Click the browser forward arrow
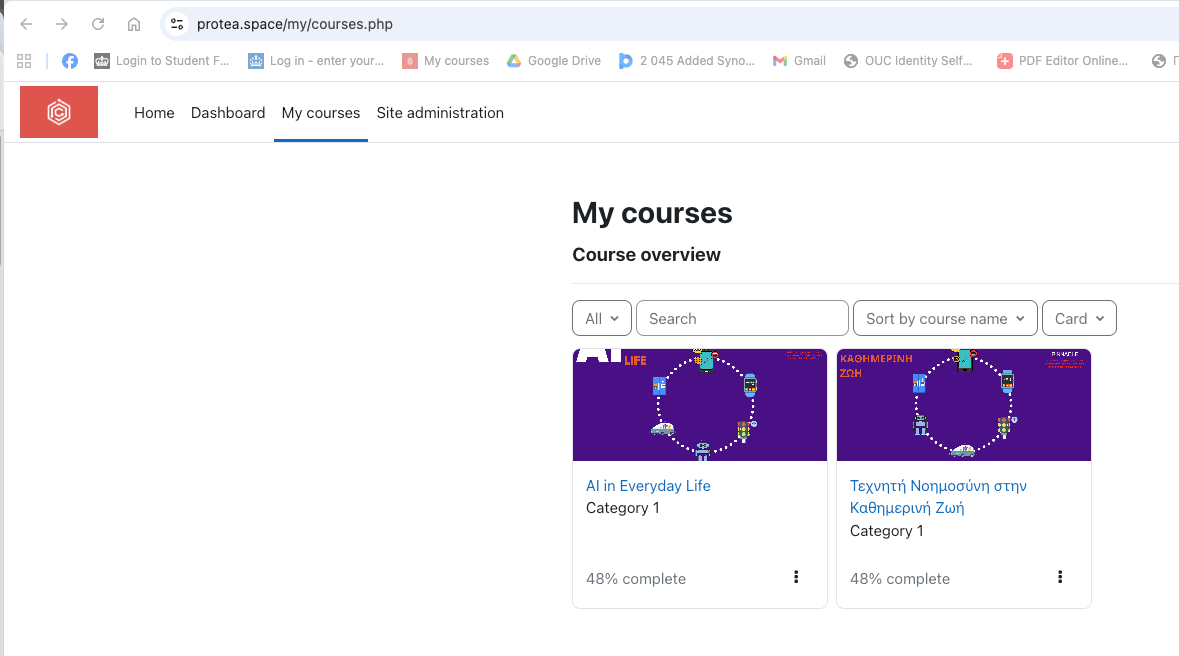 (x=62, y=24)
